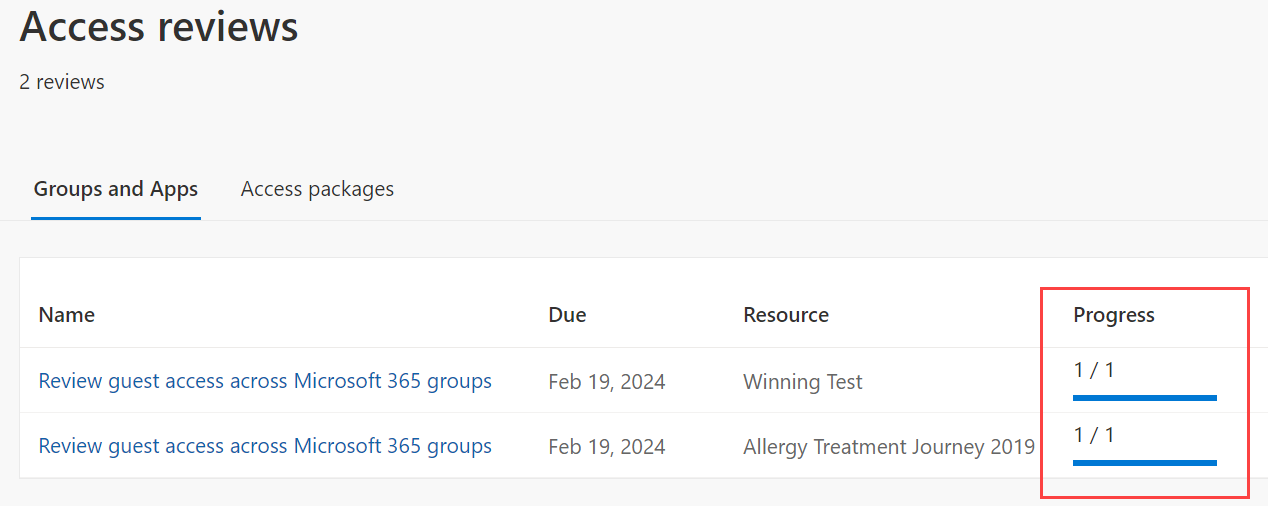Open the guest access review for Winning Test
The width and height of the screenshot is (1268, 506).
click(x=265, y=381)
